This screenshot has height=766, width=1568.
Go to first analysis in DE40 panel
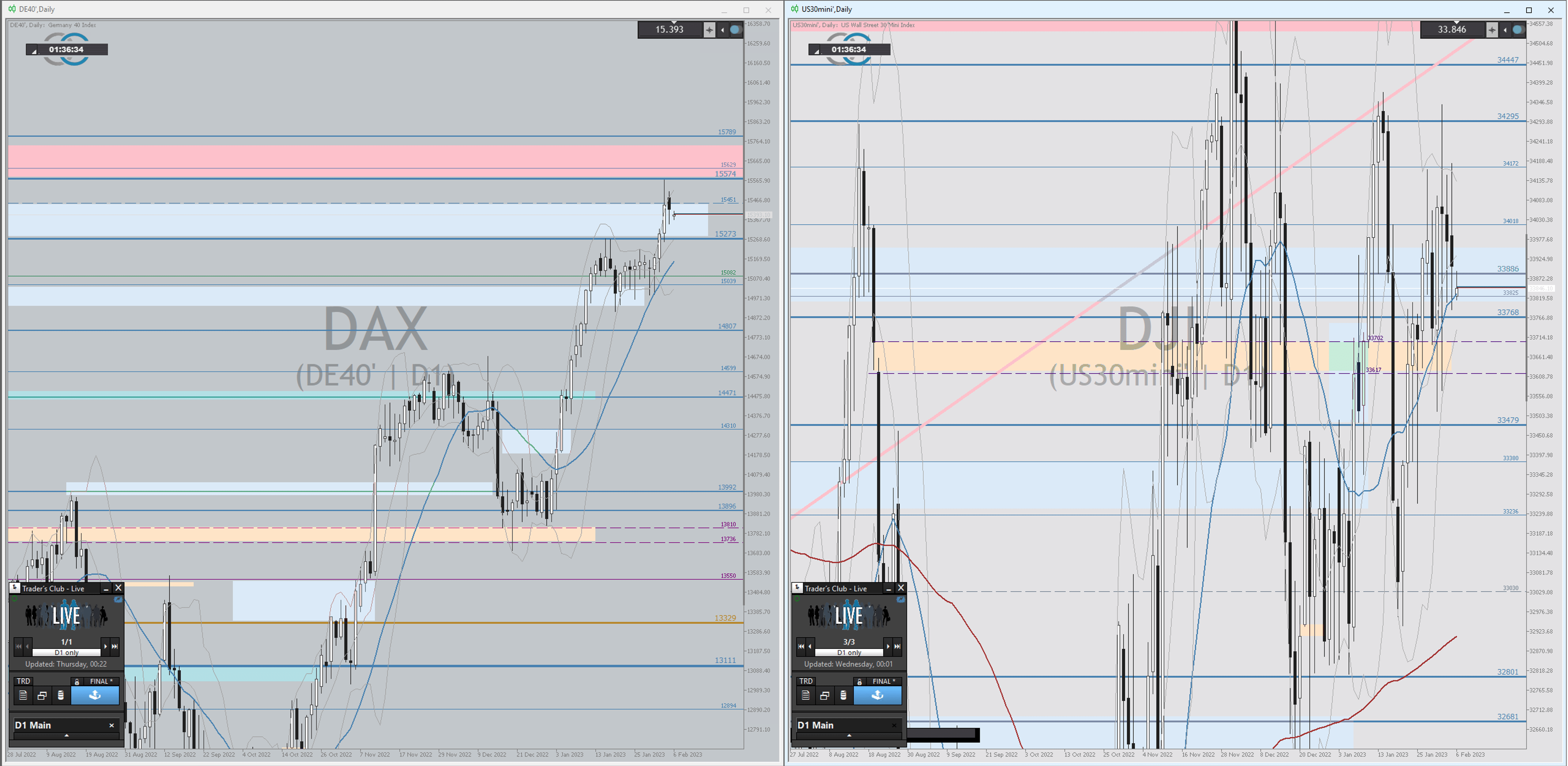coord(18,646)
